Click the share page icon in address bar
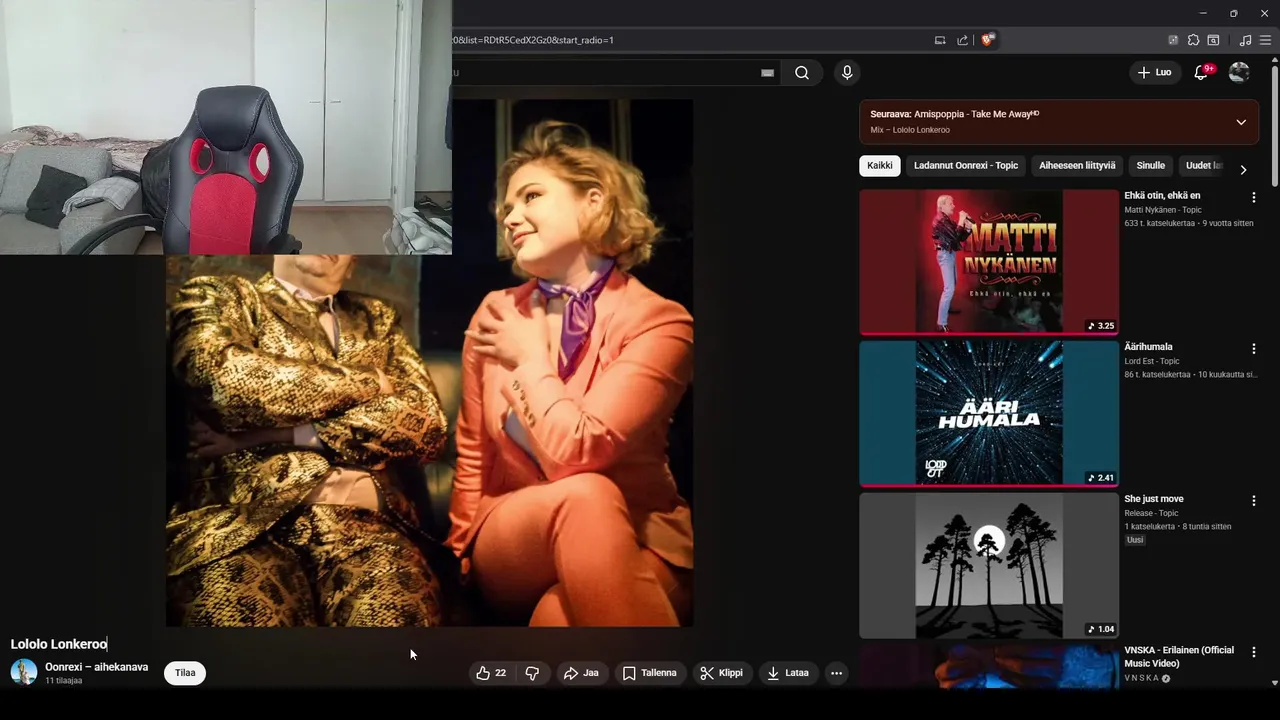1280x720 pixels. (x=962, y=40)
